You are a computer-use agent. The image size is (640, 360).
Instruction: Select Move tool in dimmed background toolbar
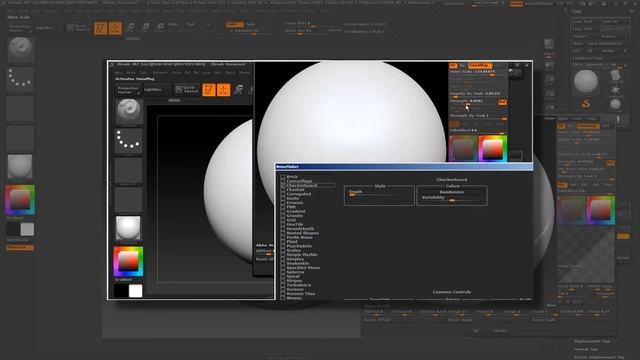click(x=131, y=28)
